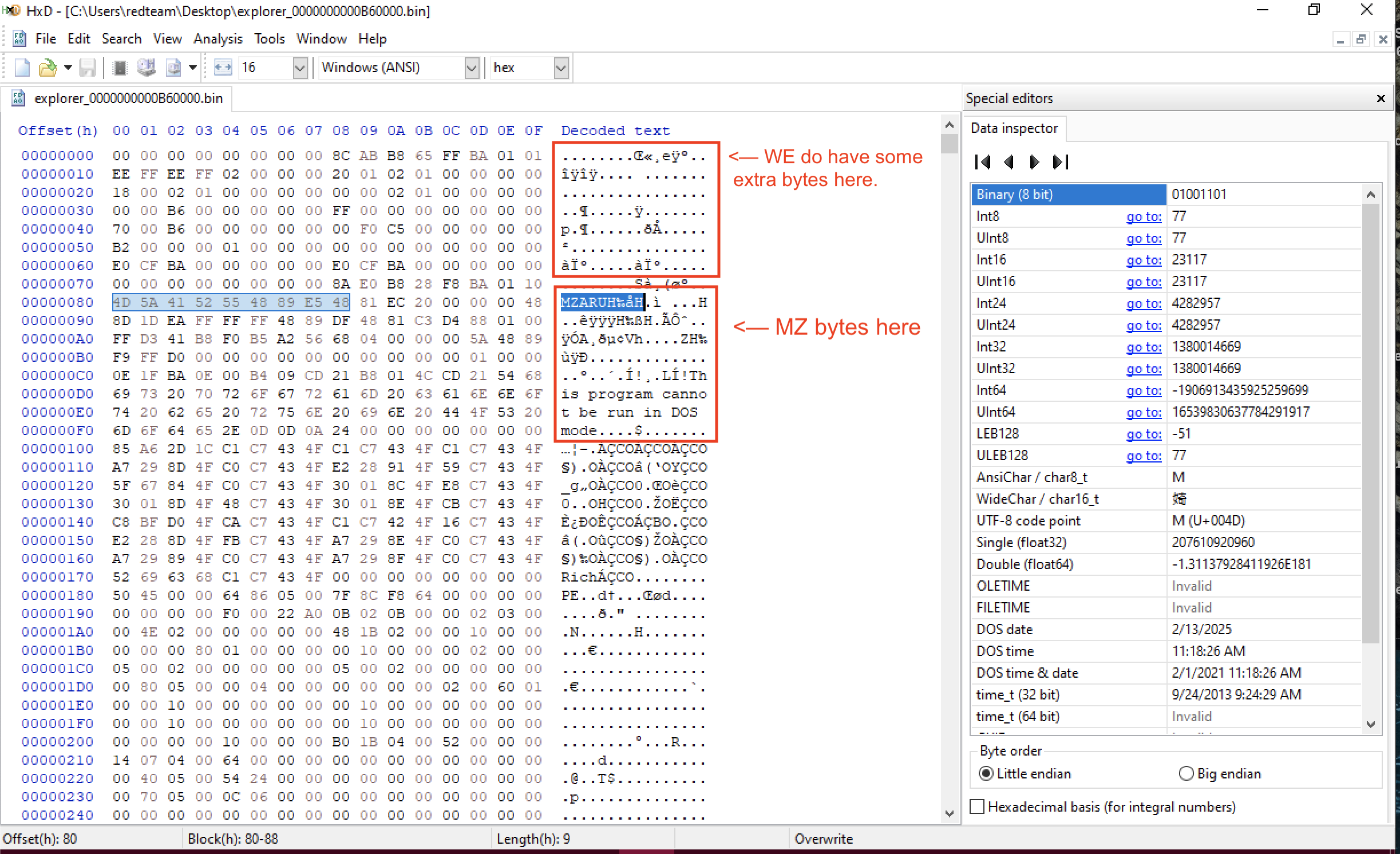The image size is (1400, 854).
Task: Open the Tools menu
Action: point(269,39)
